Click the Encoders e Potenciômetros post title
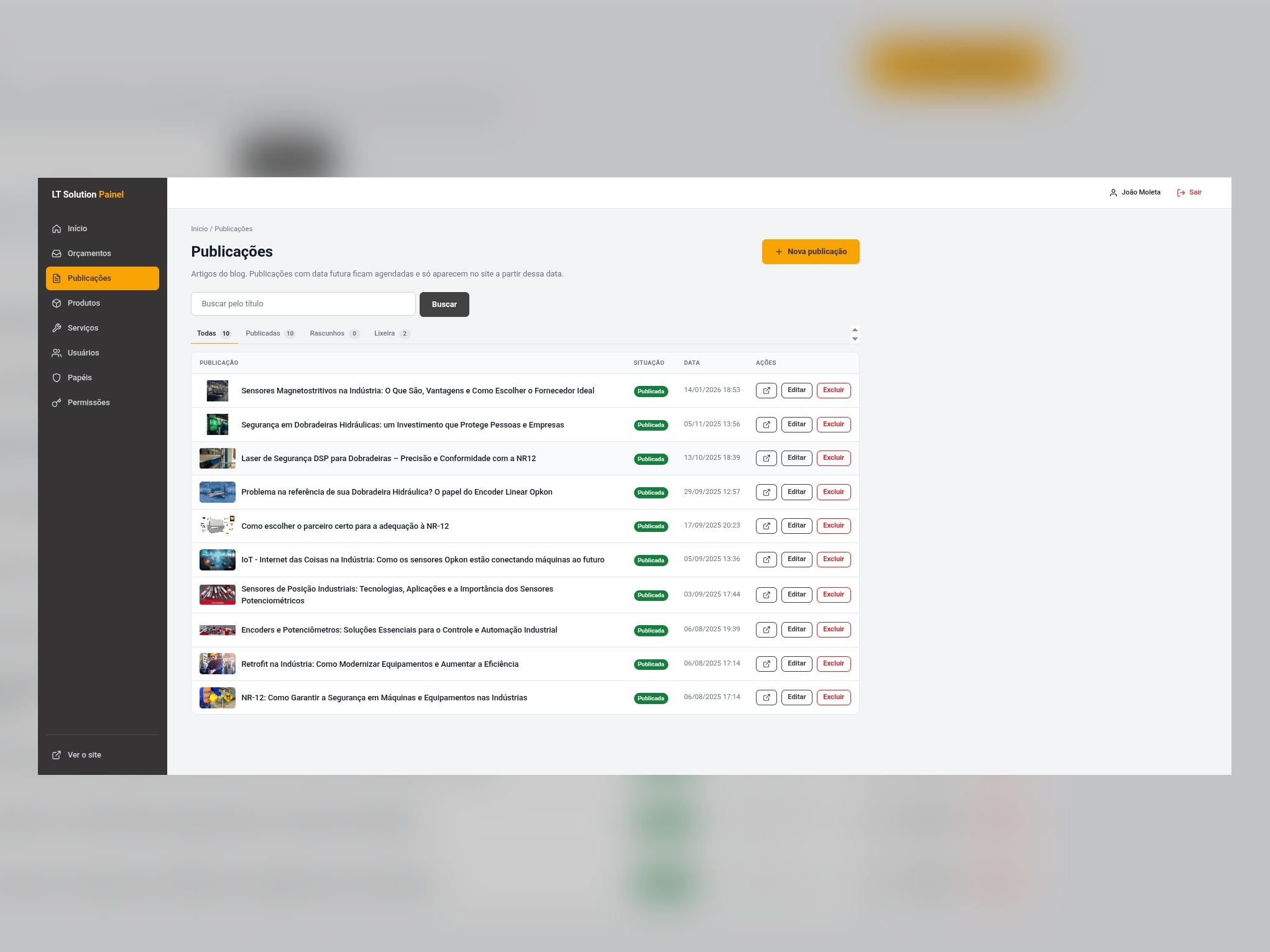Viewport: 1270px width, 952px height. point(399,630)
